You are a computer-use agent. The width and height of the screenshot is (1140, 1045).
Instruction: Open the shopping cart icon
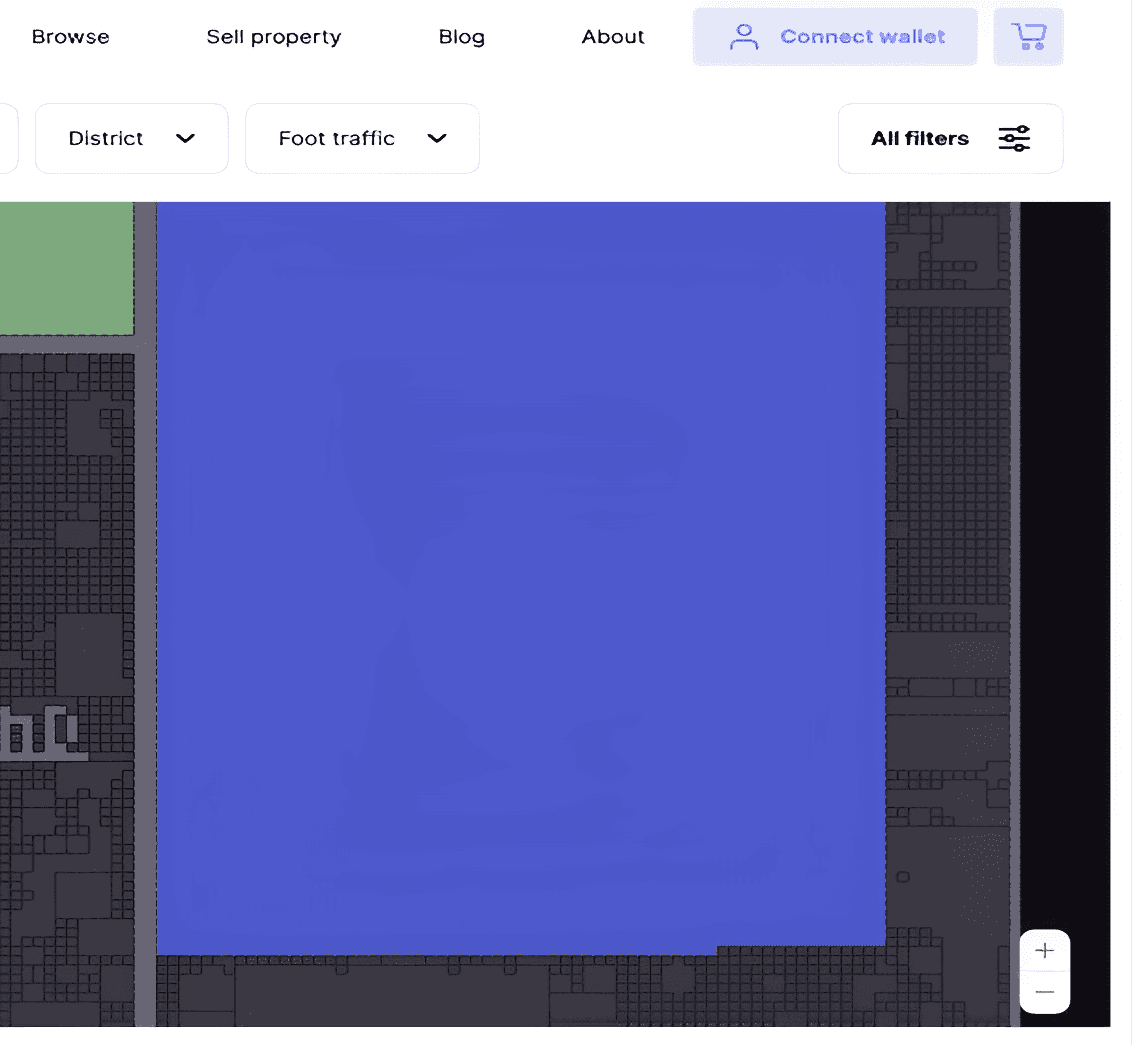[1028, 37]
